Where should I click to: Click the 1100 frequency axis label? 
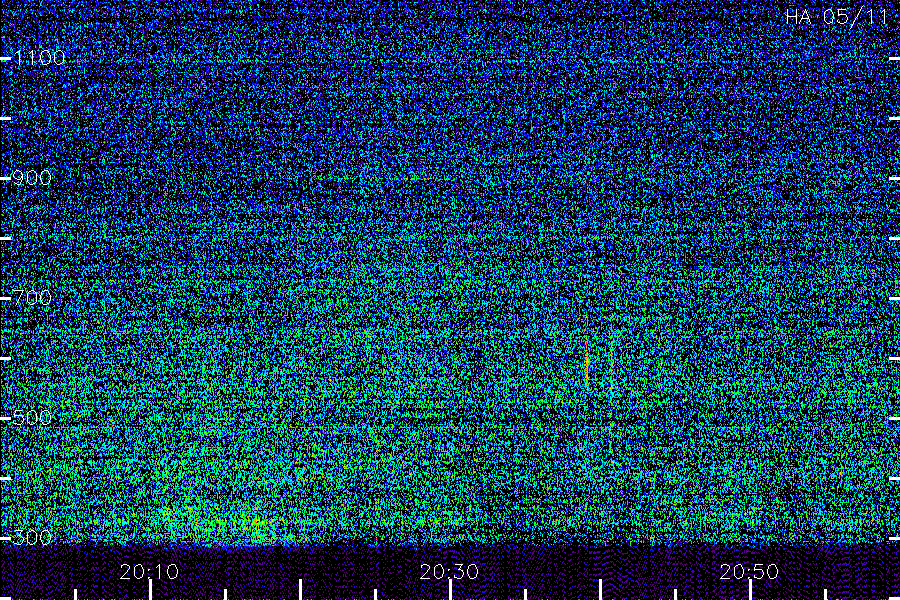pos(40,58)
